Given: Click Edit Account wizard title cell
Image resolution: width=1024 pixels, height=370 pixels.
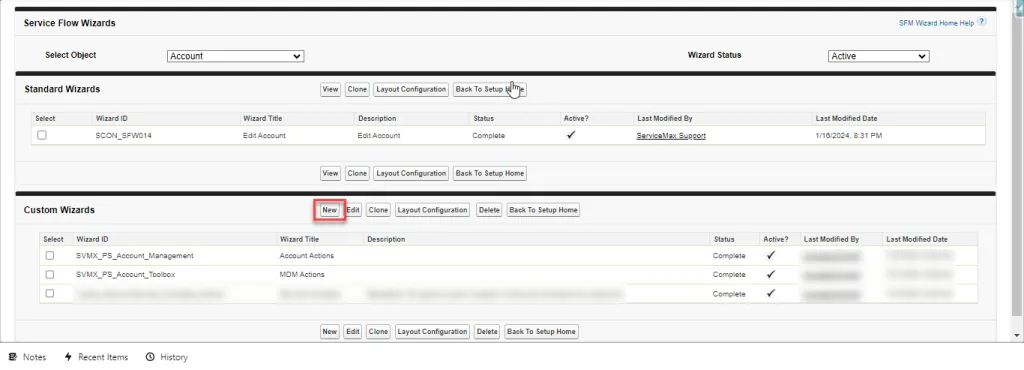Looking at the screenshot, I should 264,136.
